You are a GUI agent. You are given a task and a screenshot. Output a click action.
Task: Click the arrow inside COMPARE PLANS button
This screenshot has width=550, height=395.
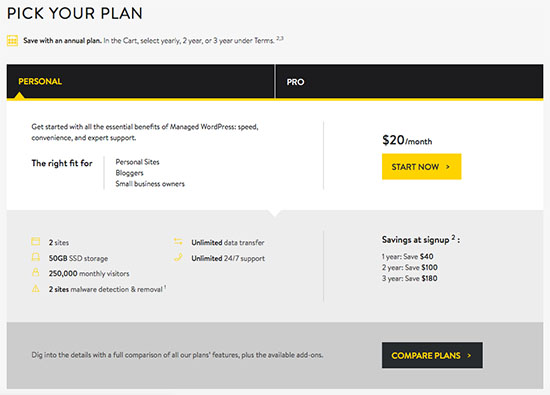click(469, 356)
